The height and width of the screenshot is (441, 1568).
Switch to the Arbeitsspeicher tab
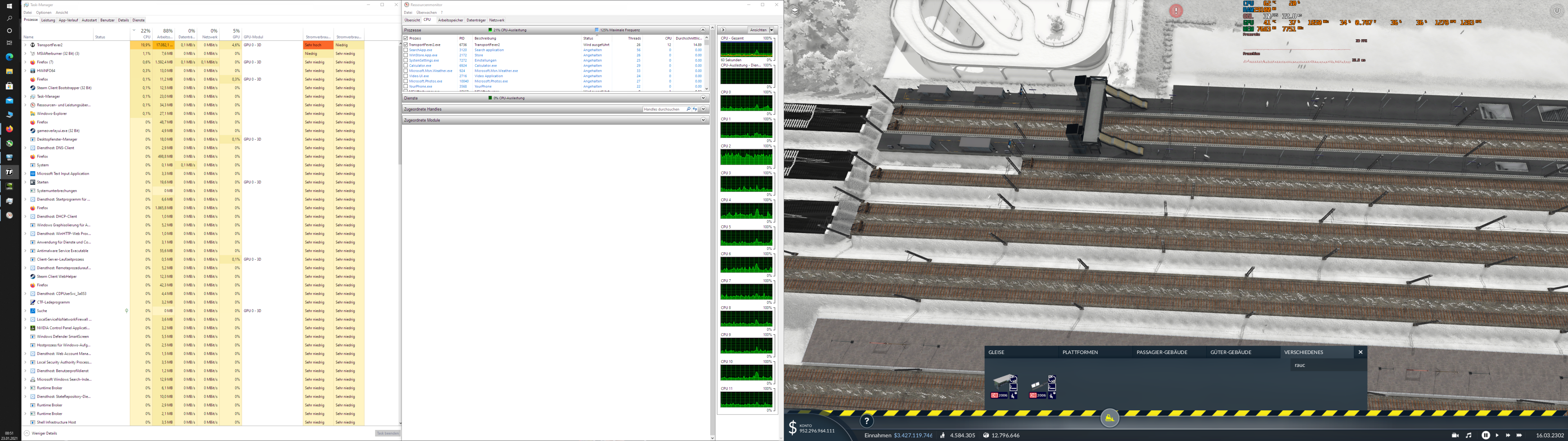[x=450, y=20]
